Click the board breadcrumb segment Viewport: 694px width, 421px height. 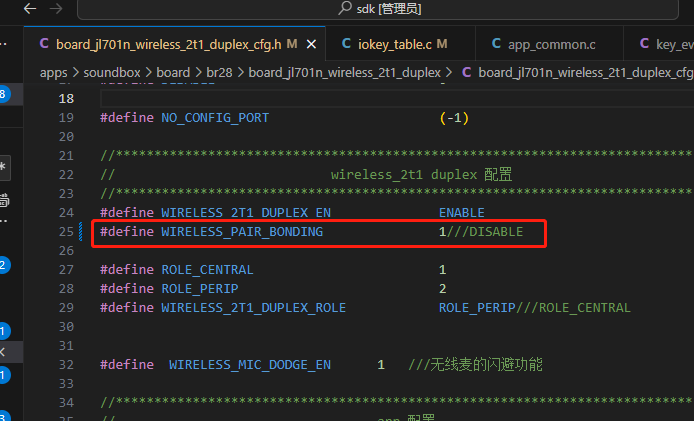pos(173,73)
